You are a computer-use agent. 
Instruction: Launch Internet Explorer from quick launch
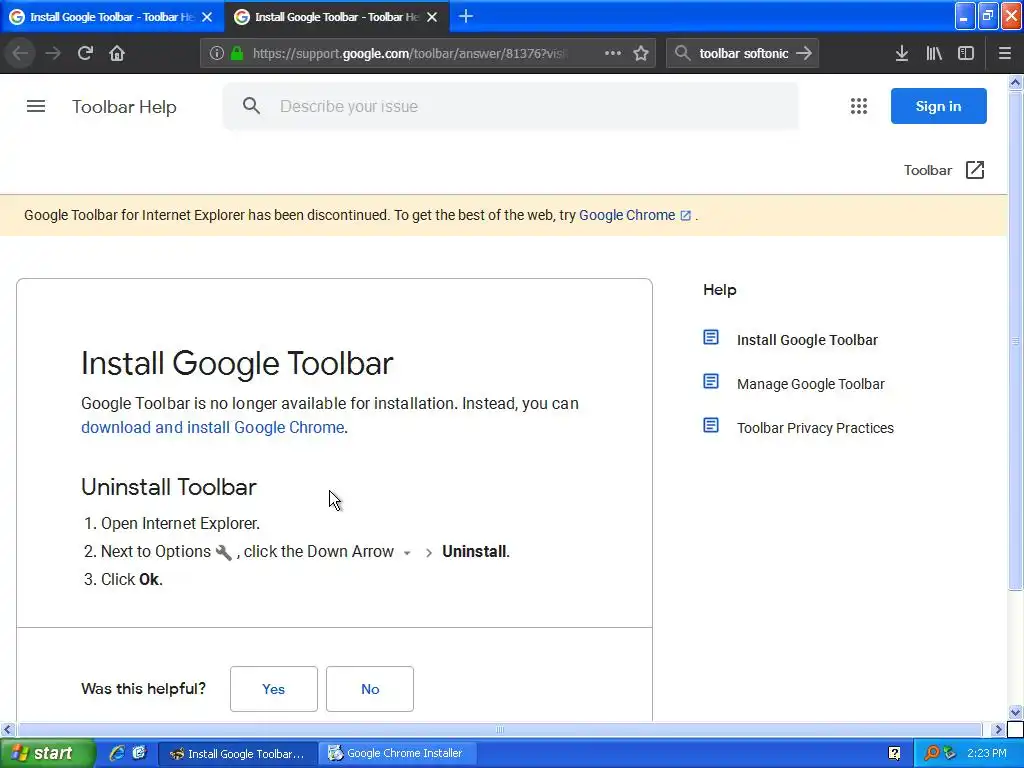coord(117,753)
